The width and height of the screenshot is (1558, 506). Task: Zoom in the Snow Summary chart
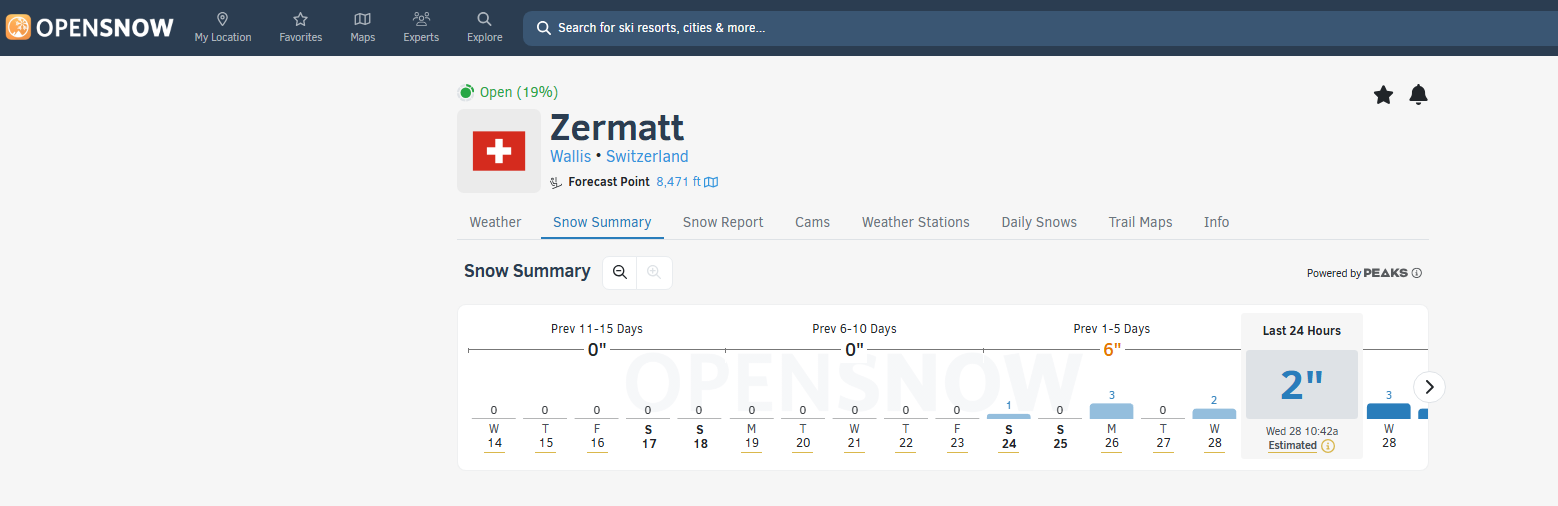pos(654,272)
